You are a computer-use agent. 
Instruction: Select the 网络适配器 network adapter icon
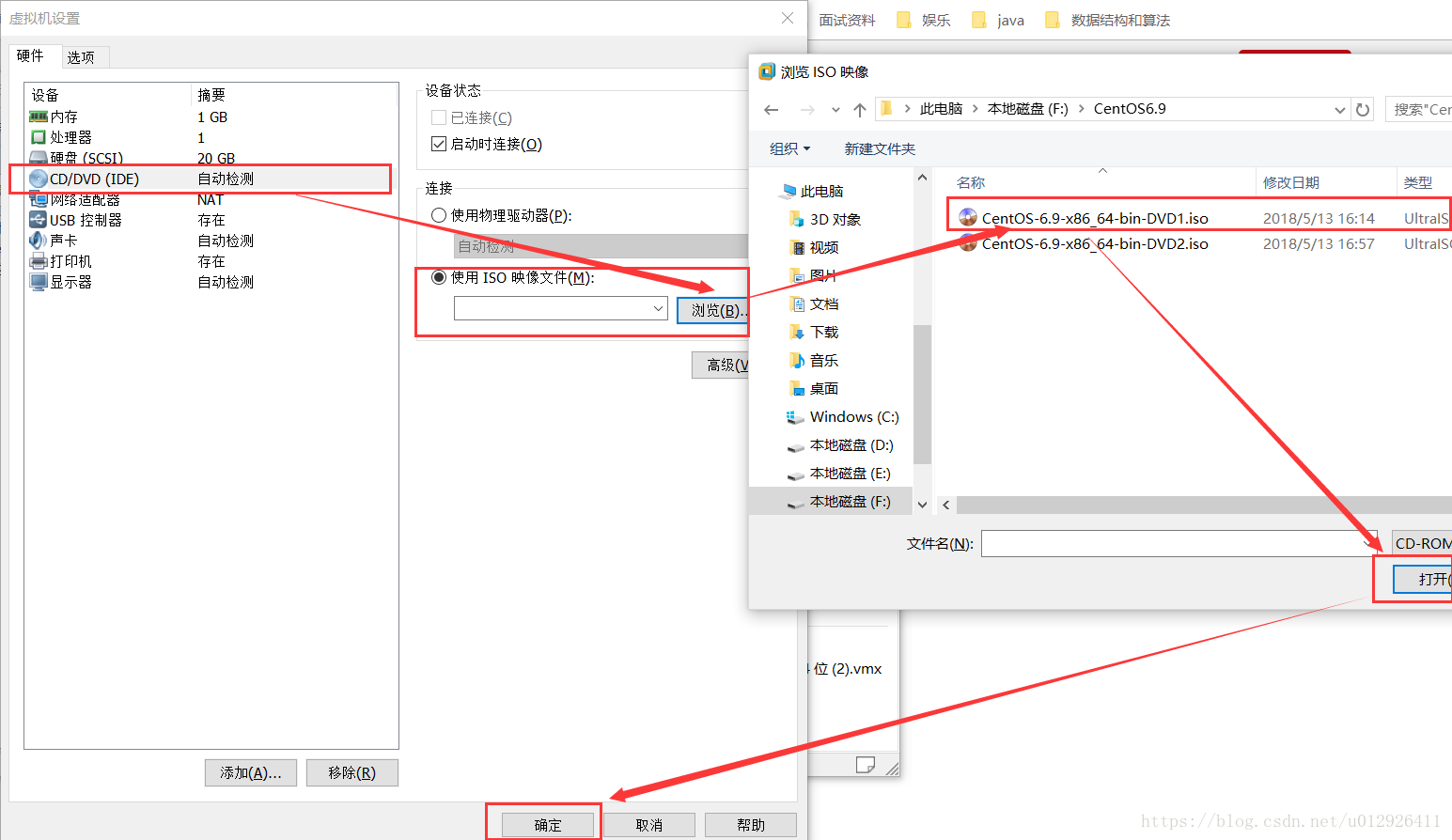point(39,199)
